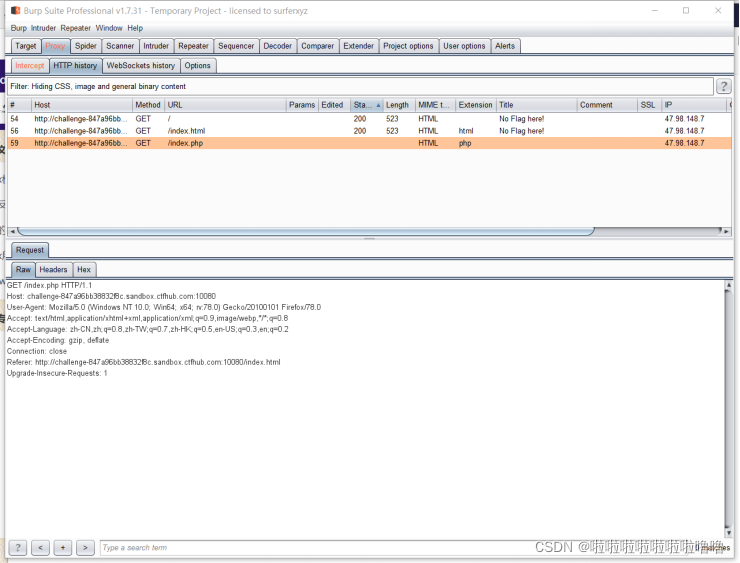Click the search help question mark button
This screenshot has height=563, width=740.
point(18,547)
